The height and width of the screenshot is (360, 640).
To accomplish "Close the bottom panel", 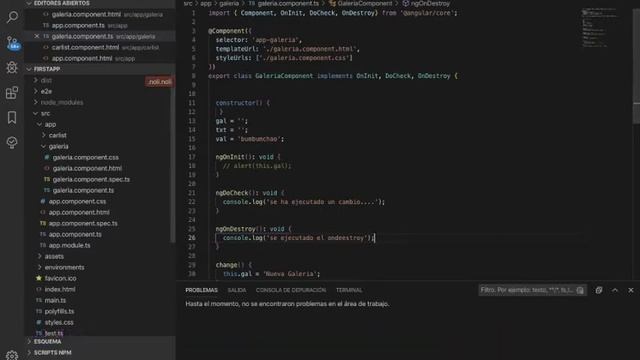I will (631, 290).
